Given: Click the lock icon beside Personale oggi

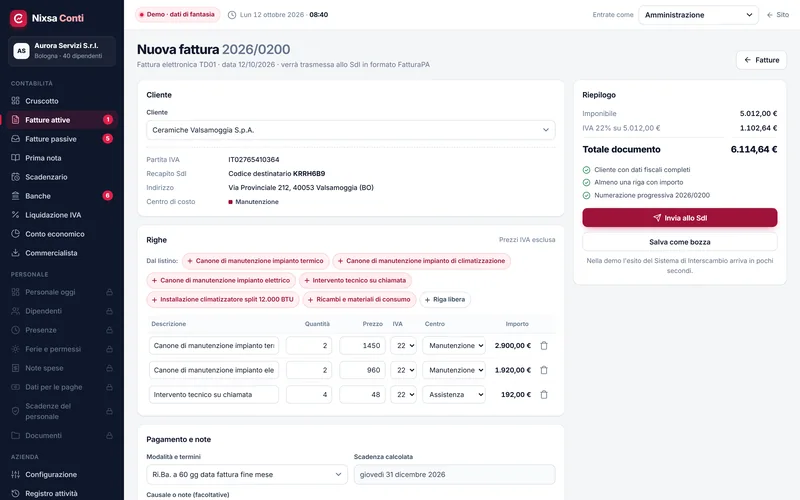Looking at the screenshot, I should click(109, 292).
